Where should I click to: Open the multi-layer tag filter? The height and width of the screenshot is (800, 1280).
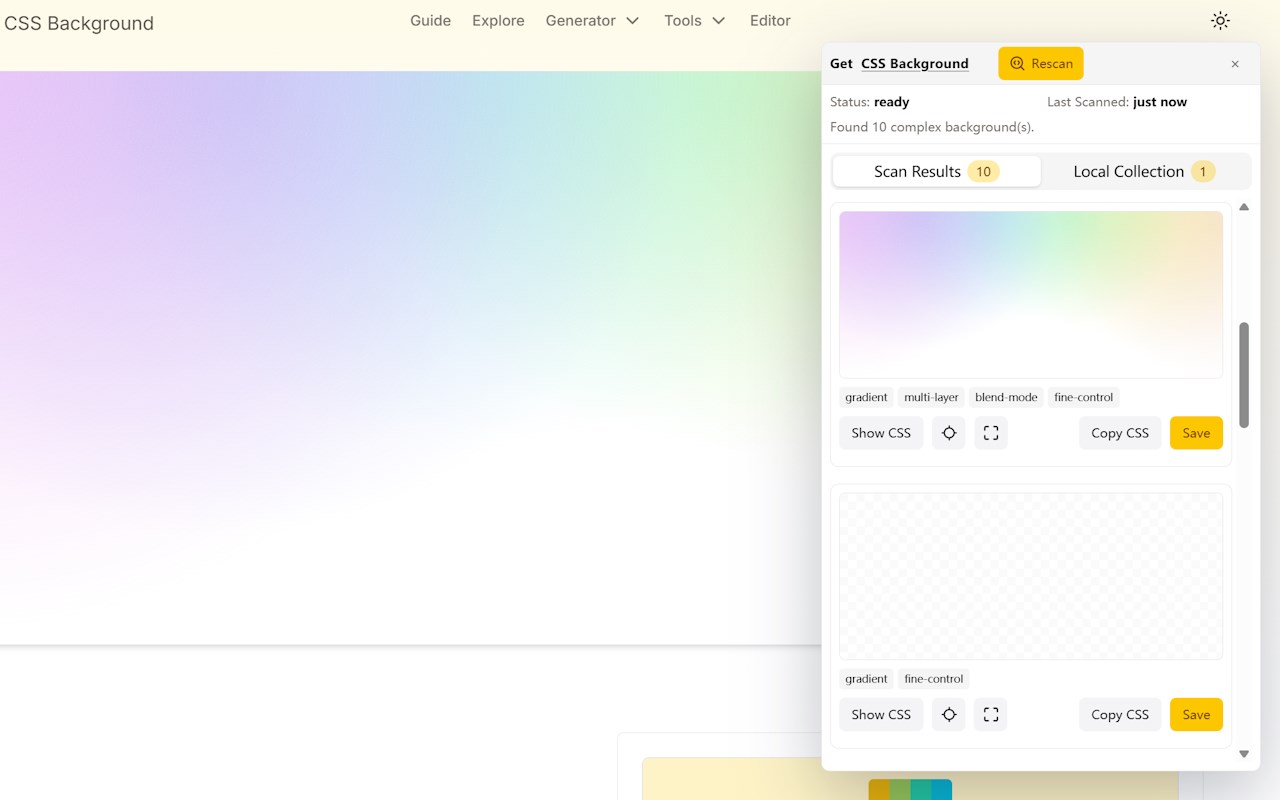pos(930,397)
